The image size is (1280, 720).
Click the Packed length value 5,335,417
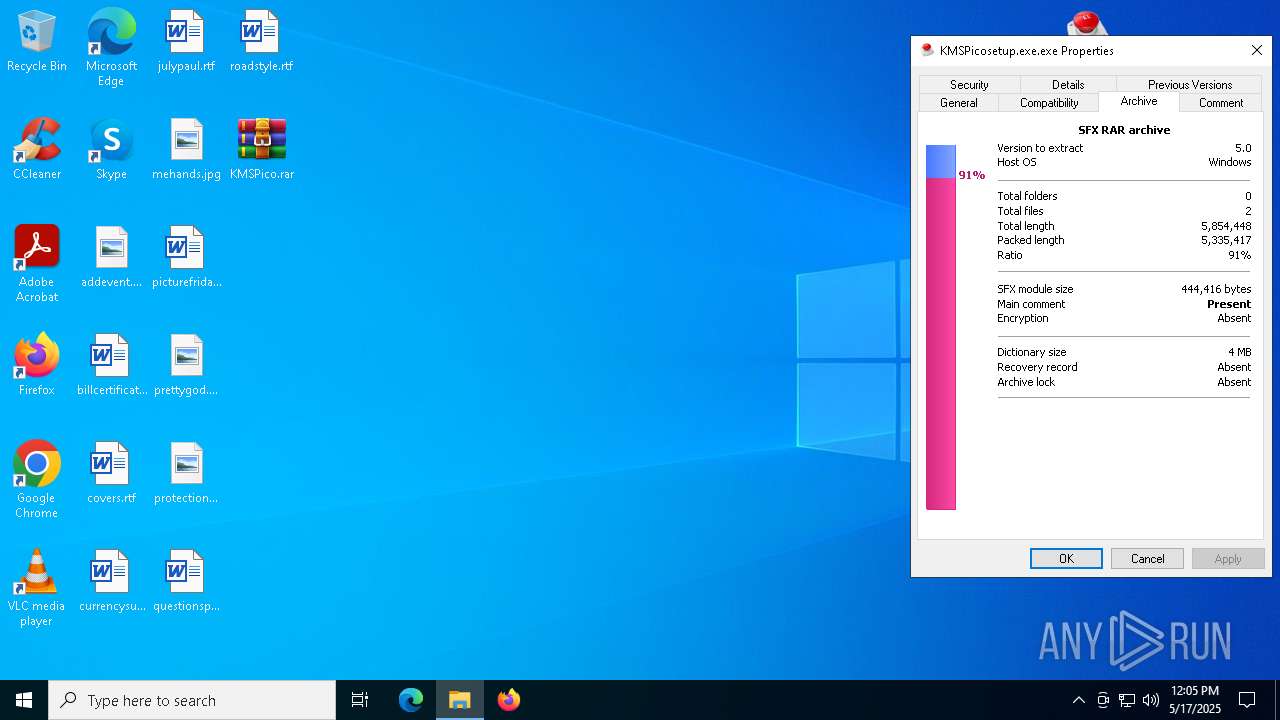click(1226, 240)
